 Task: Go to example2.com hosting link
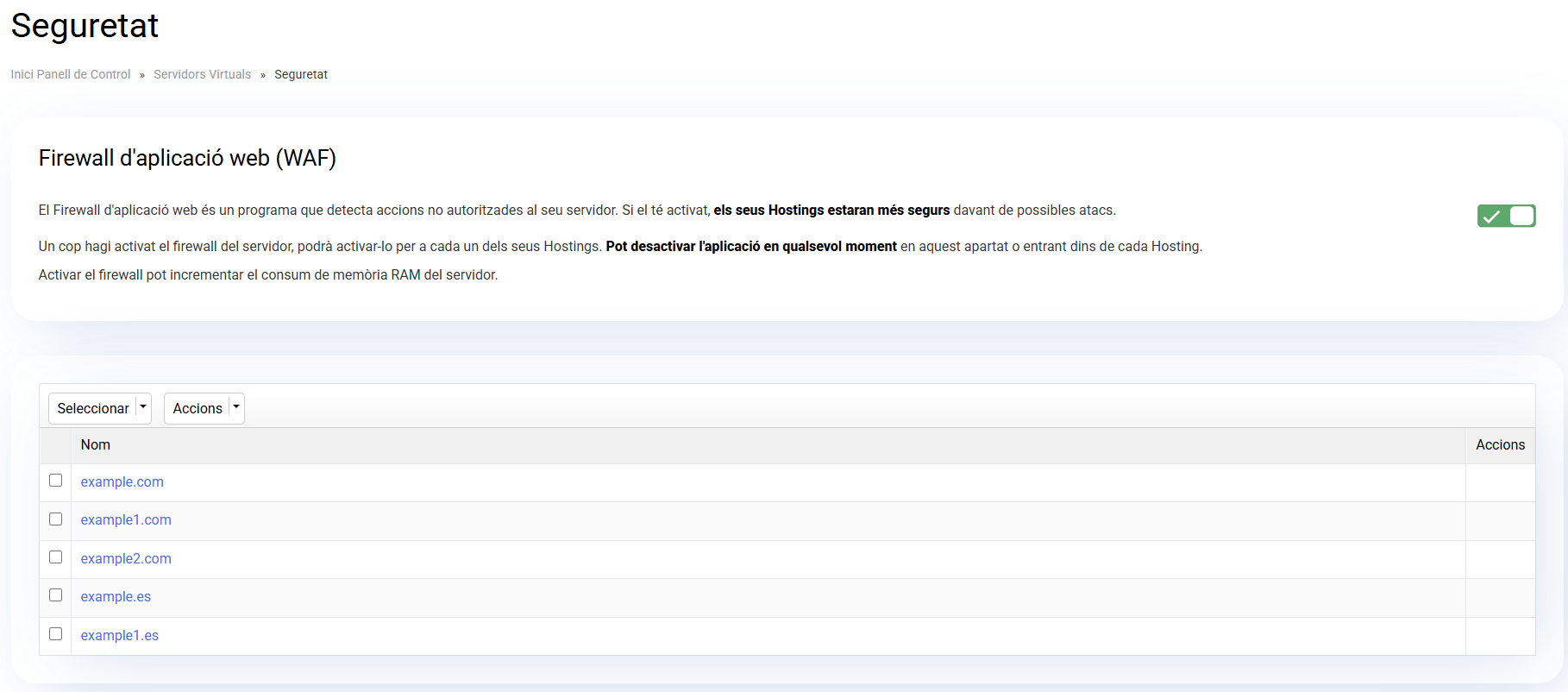(x=126, y=558)
